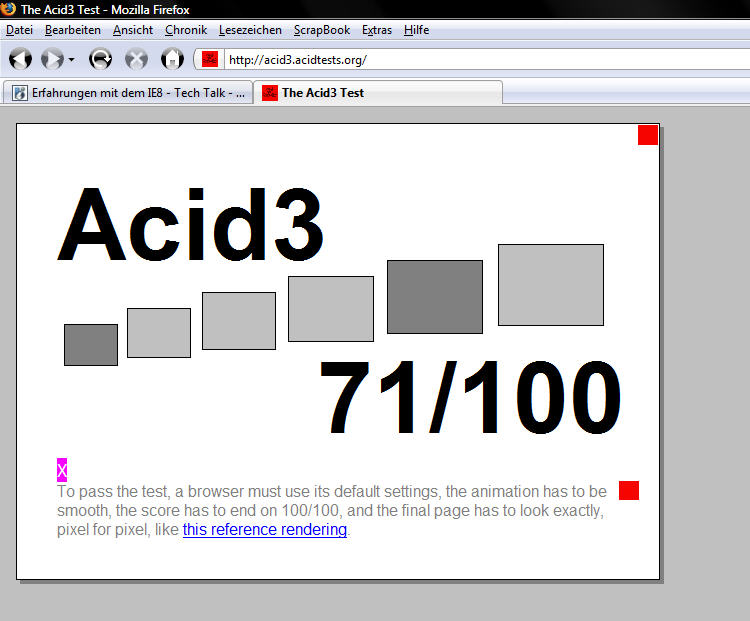Click the red square beside the instructions text

629,490
